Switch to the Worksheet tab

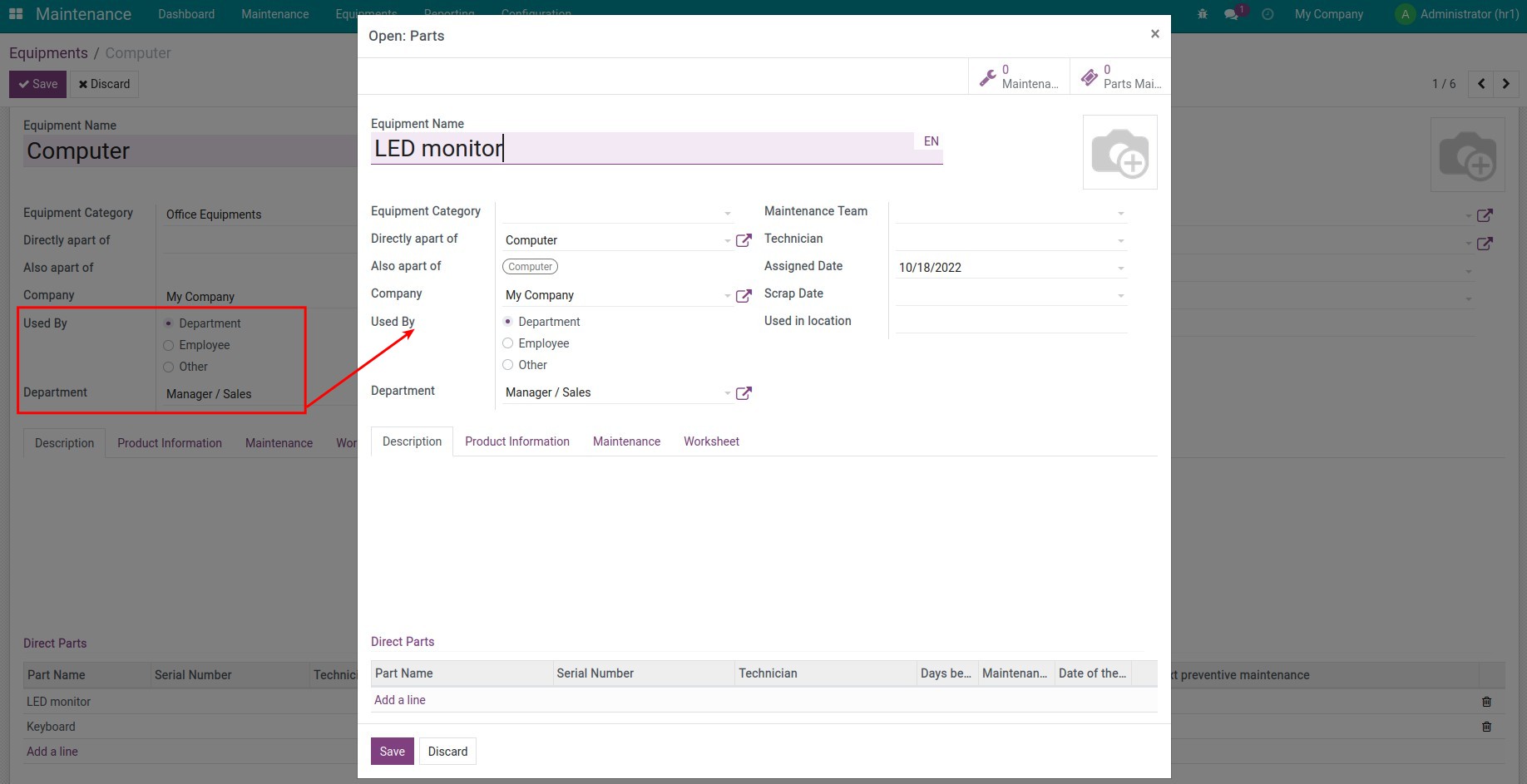[711, 441]
